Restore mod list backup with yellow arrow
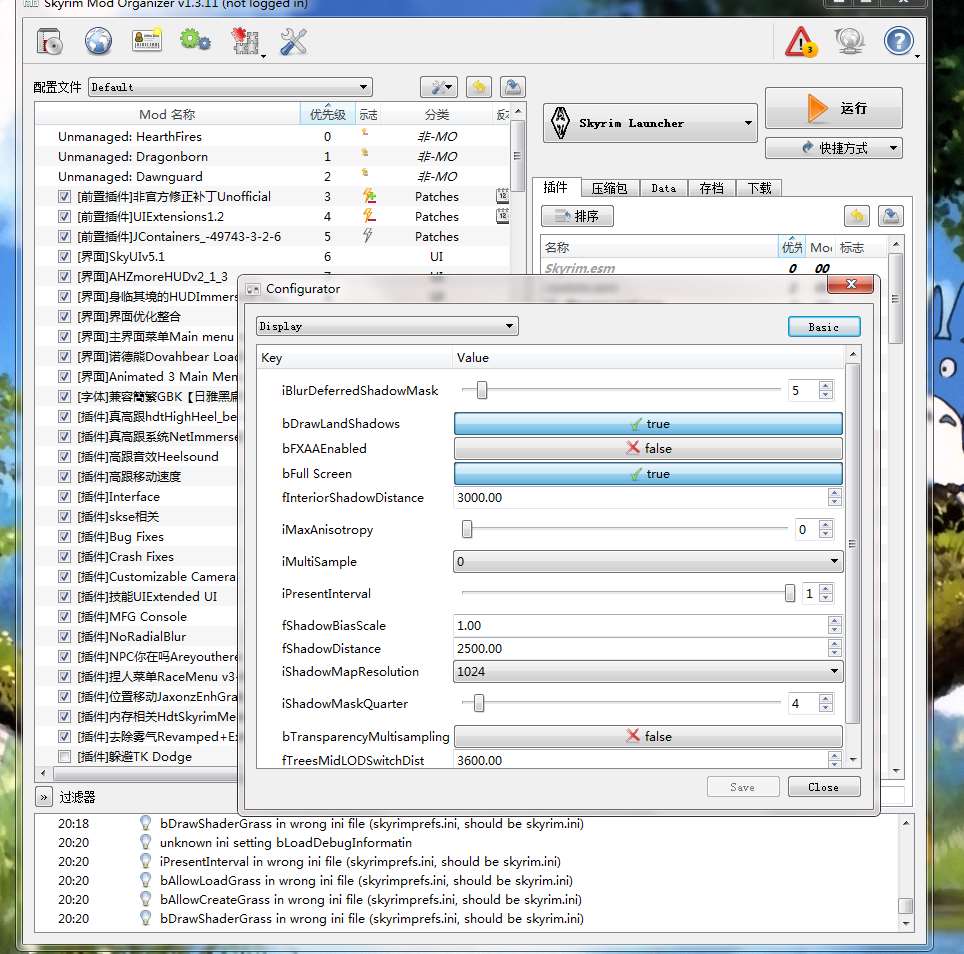 point(479,87)
